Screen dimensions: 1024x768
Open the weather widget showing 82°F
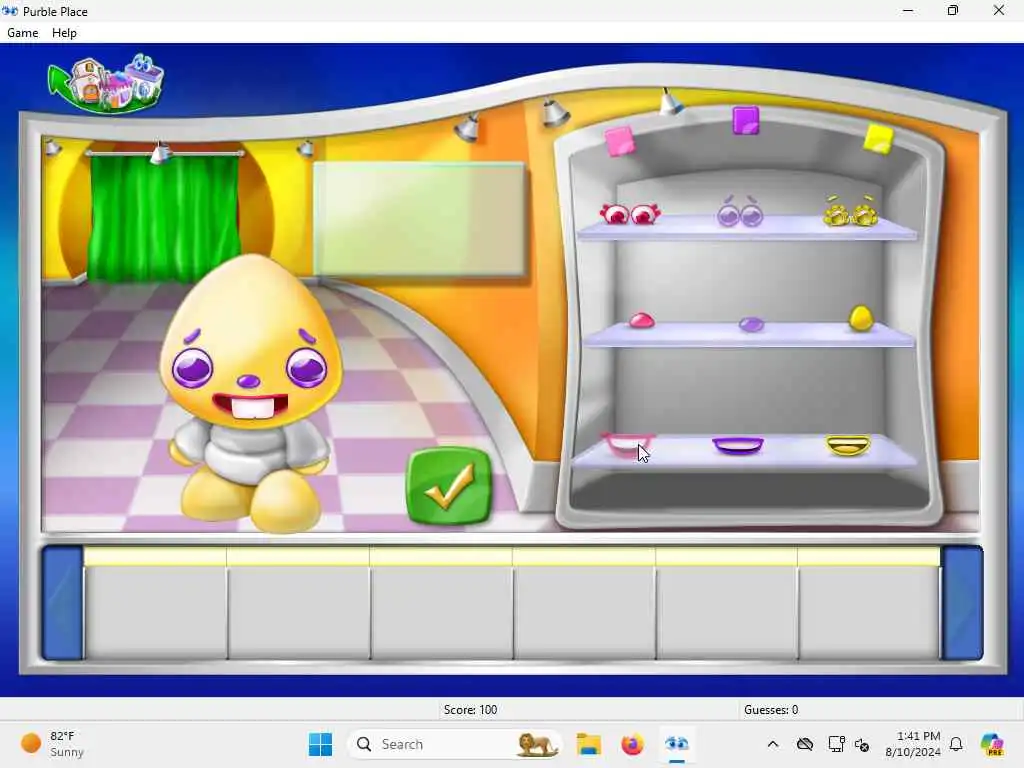coord(52,744)
